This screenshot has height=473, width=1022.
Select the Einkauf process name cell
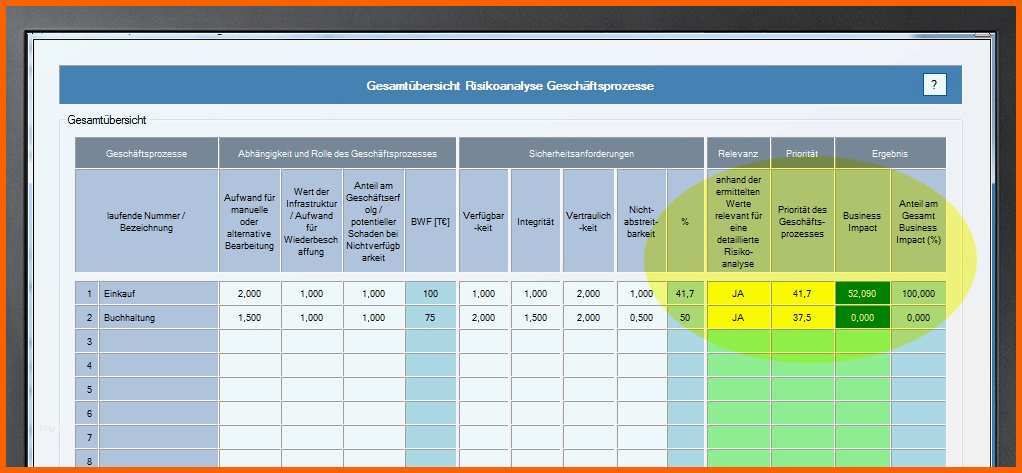pos(157,293)
